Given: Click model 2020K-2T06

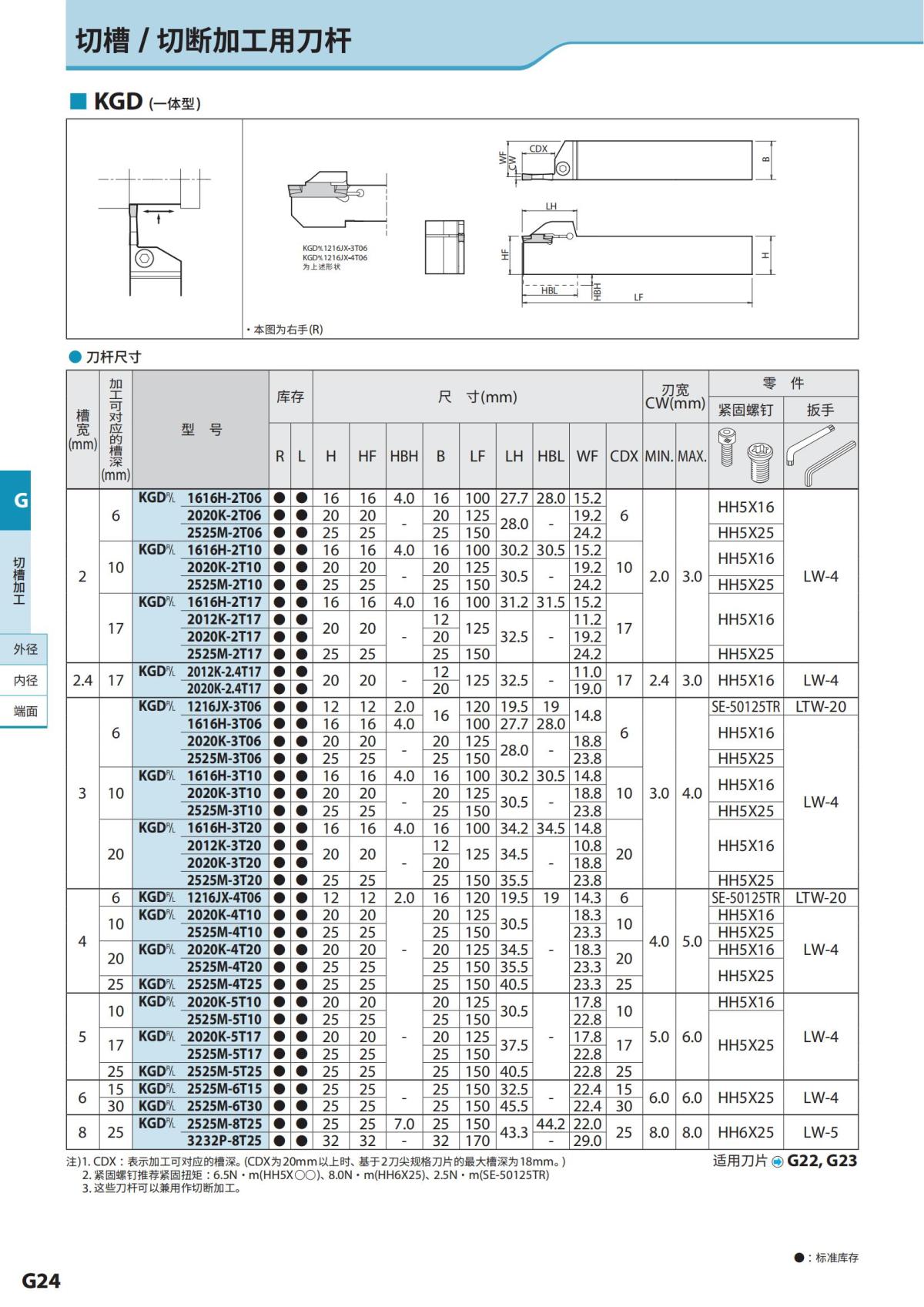Looking at the screenshot, I should click(x=224, y=515).
